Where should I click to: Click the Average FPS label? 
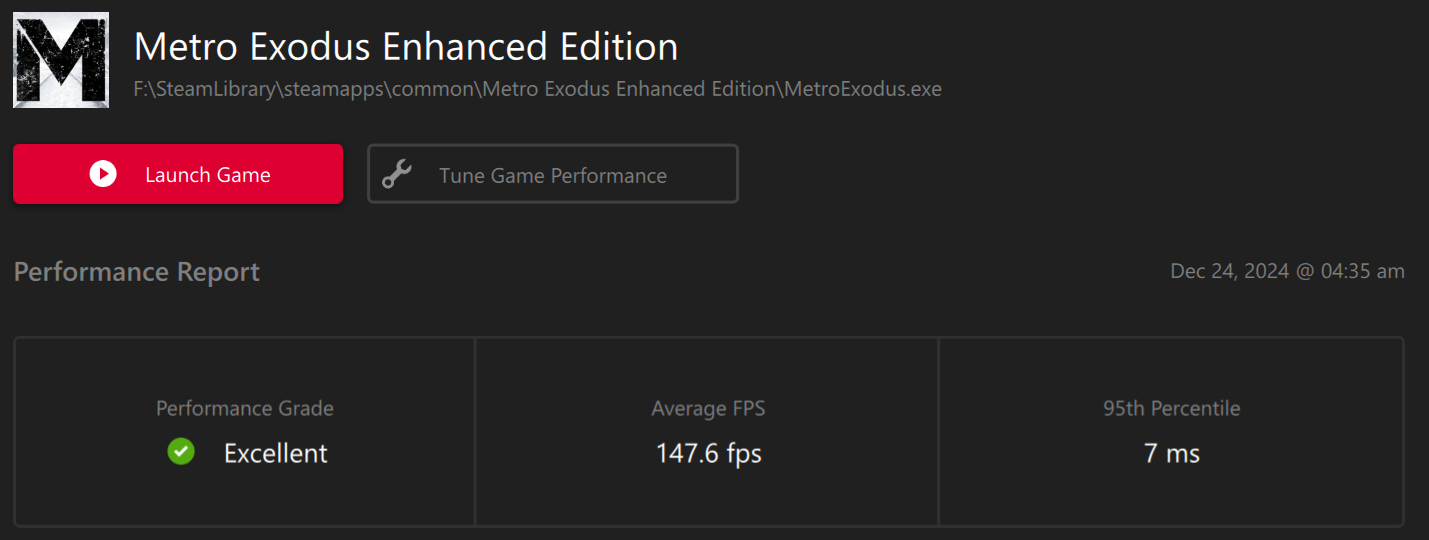(x=708, y=408)
